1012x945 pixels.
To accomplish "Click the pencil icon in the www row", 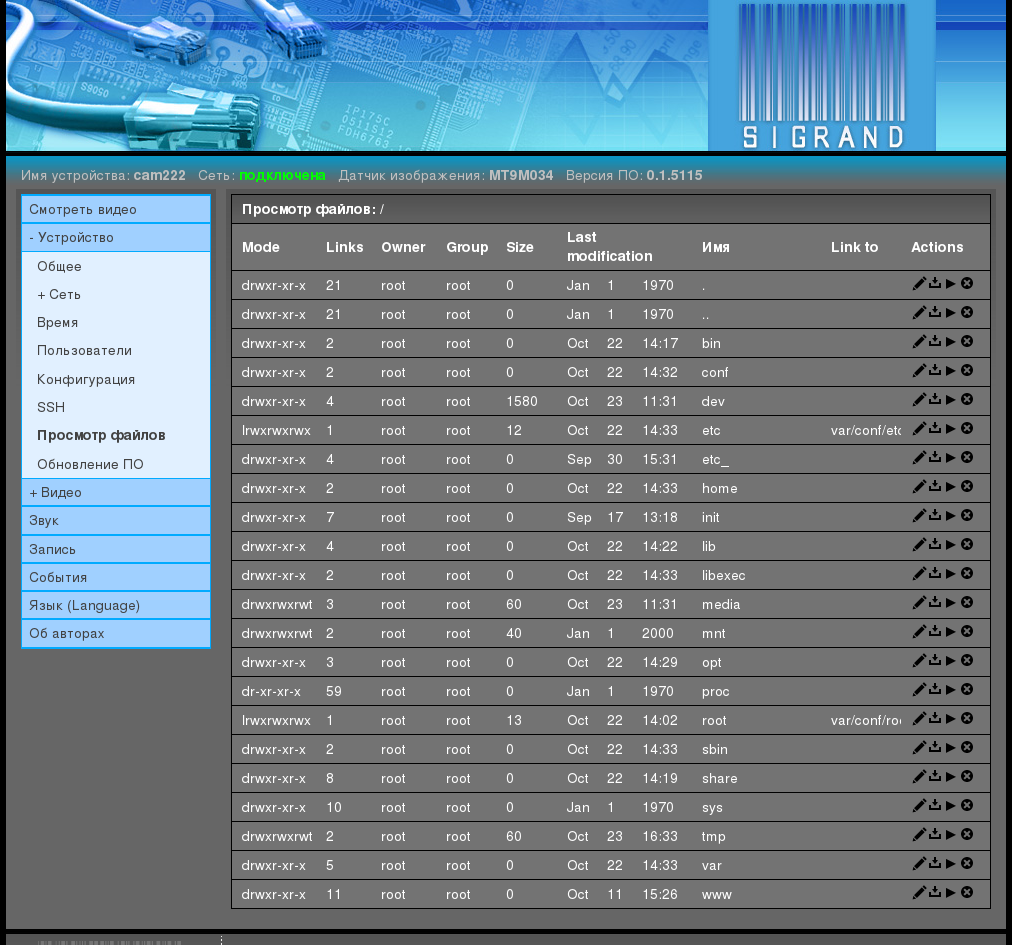I will pyautogui.click(x=919, y=893).
